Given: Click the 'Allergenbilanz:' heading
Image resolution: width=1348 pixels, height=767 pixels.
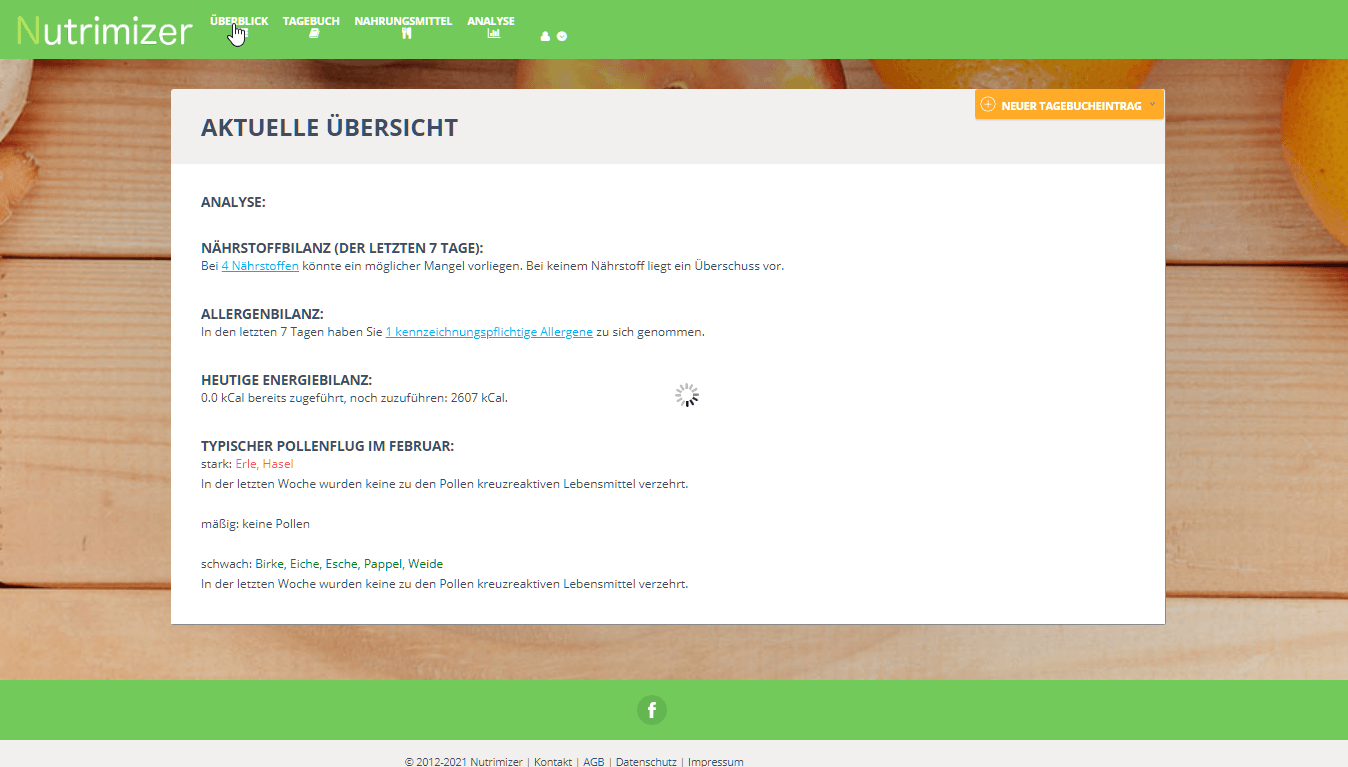Looking at the screenshot, I should coord(262,314).
